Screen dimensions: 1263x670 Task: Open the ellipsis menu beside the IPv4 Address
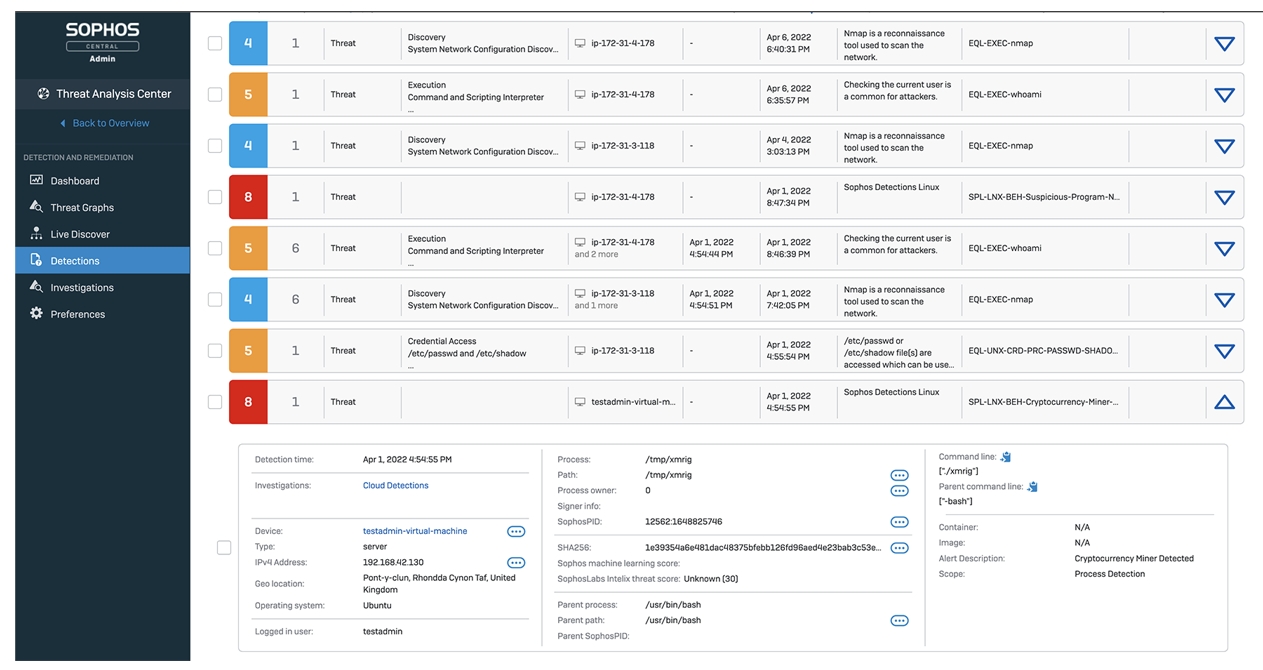click(516, 563)
